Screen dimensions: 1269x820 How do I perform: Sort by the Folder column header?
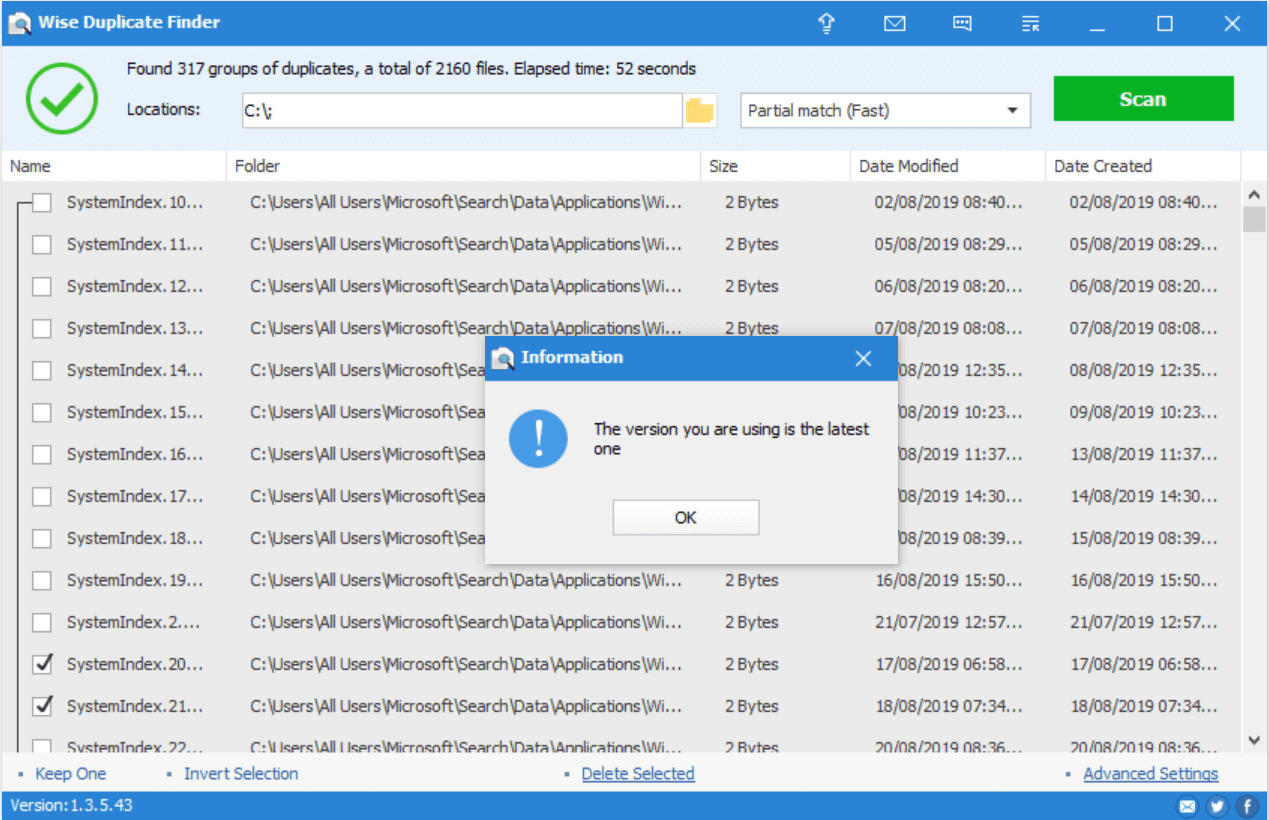465,166
